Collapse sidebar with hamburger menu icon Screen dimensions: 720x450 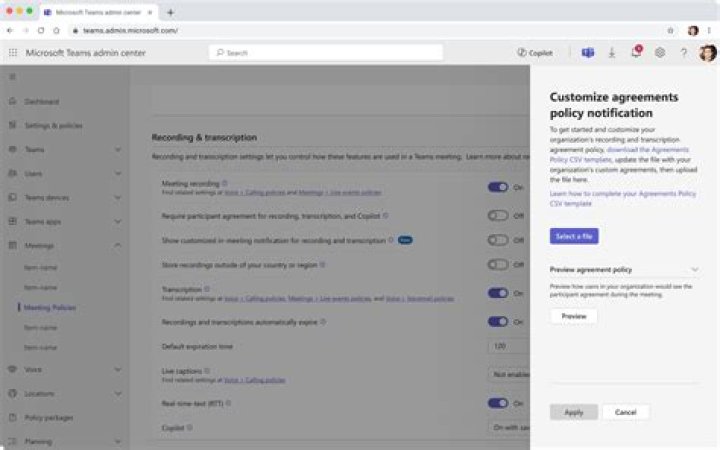pyautogui.click(x=12, y=77)
